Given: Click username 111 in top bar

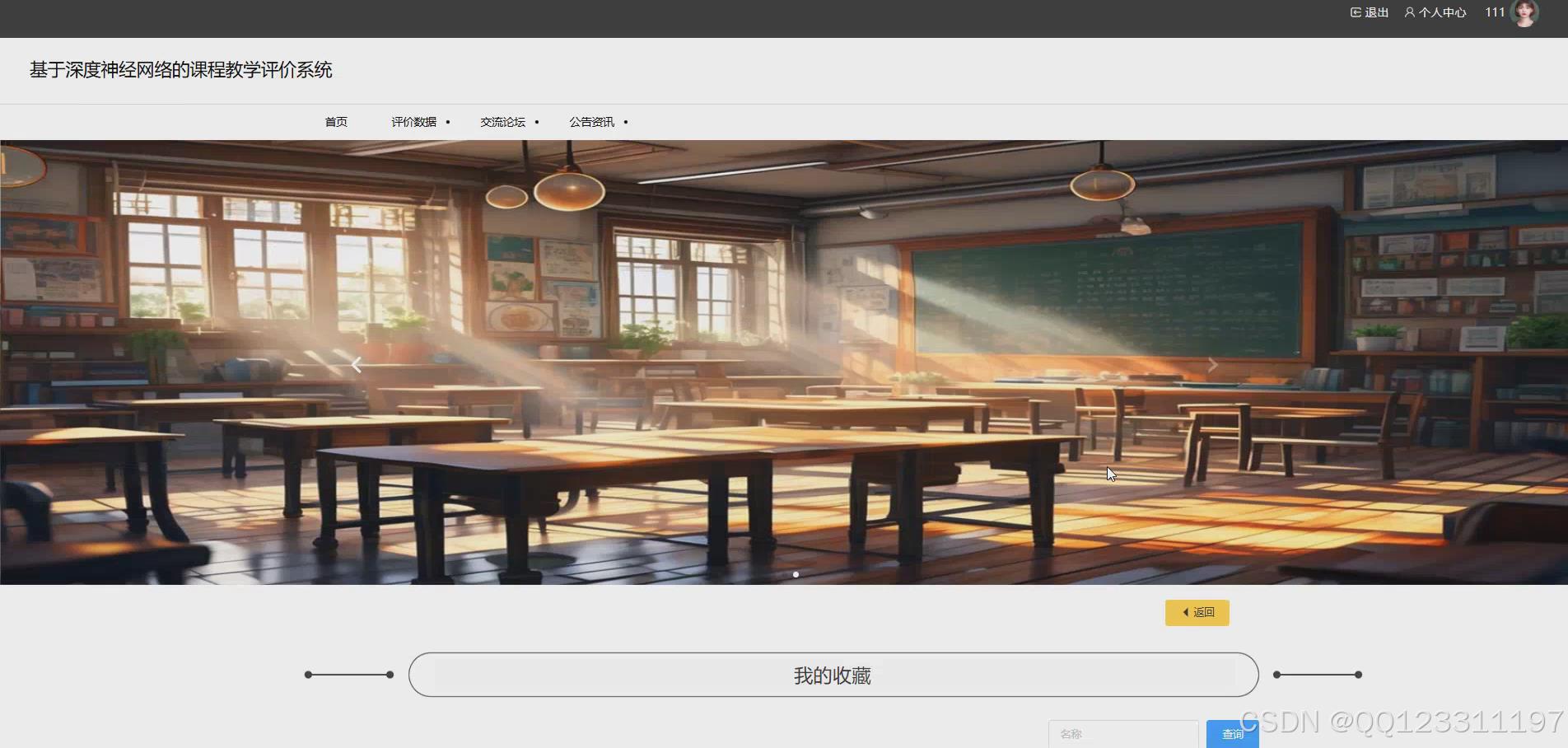Looking at the screenshot, I should (1495, 12).
